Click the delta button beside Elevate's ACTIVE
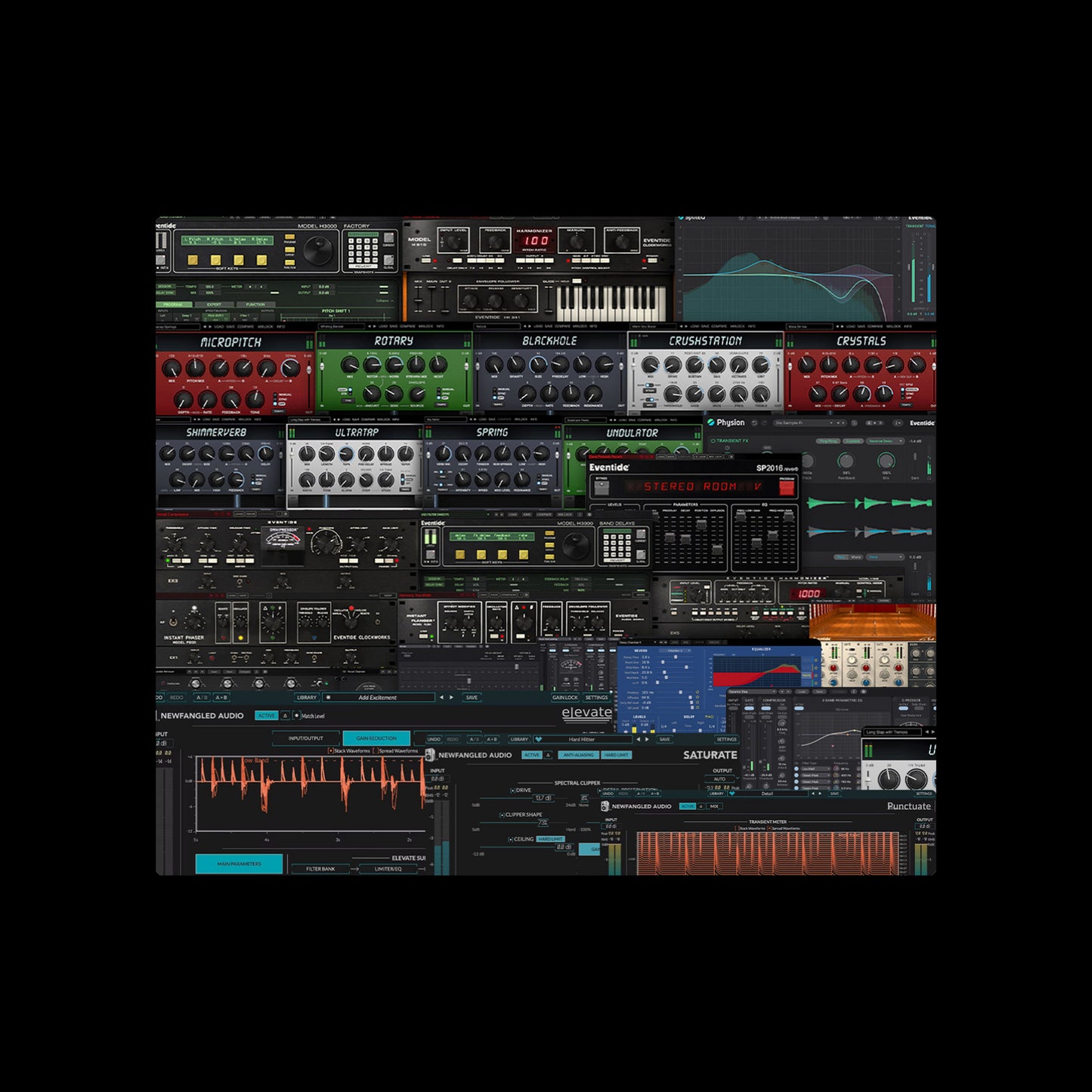 tap(286, 716)
